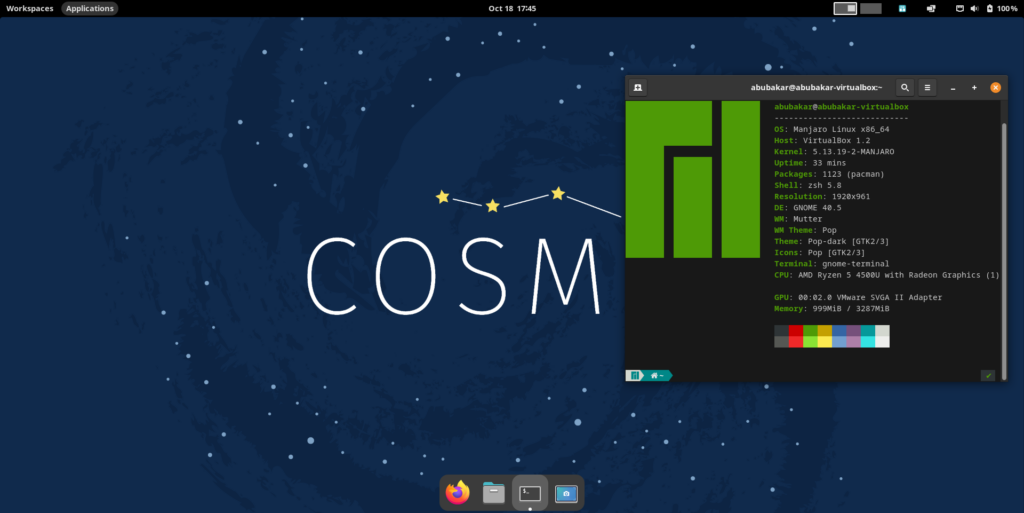The image size is (1024, 513).
Task: Open the Applications menu
Action: coord(89,8)
